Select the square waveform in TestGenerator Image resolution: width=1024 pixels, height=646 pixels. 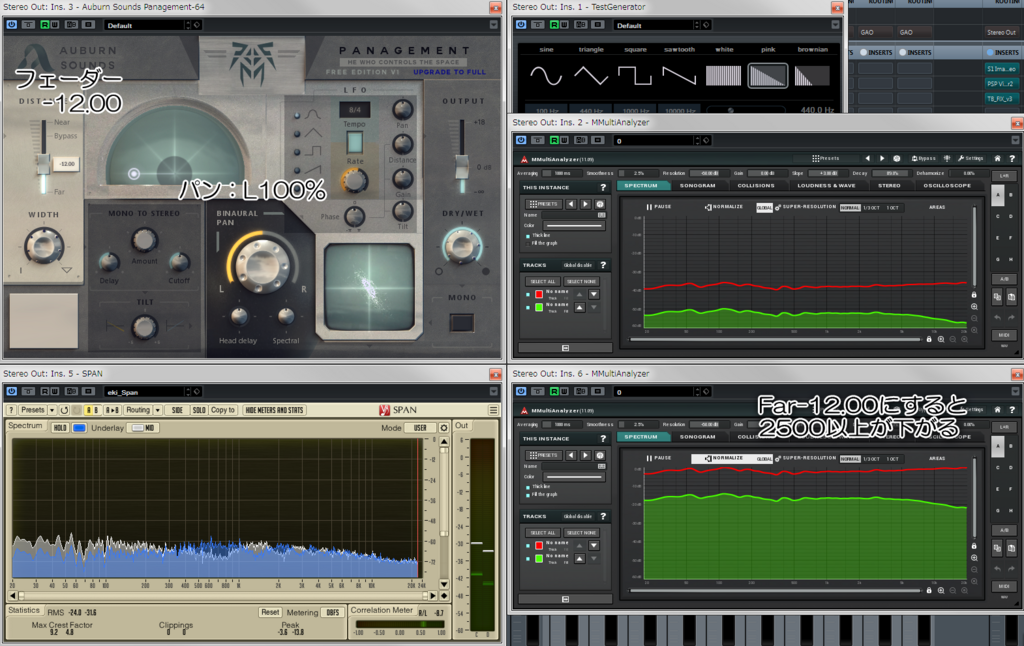pyautogui.click(x=635, y=76)
